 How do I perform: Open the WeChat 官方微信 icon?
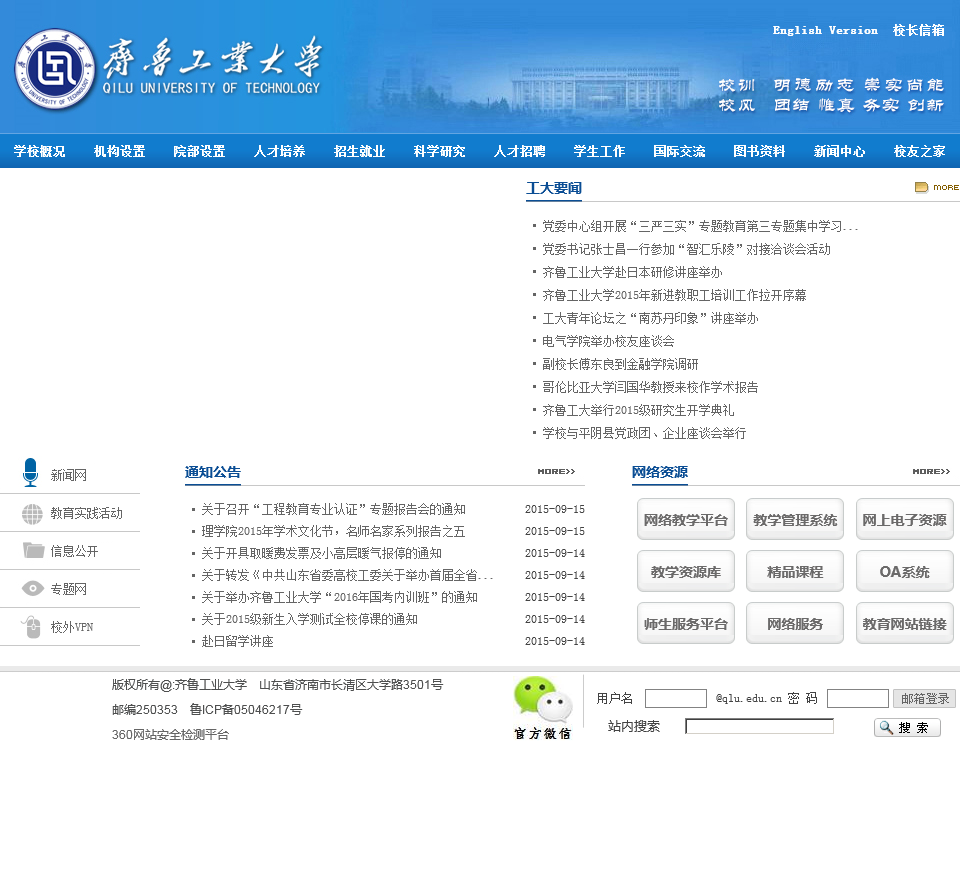point(542,708)
